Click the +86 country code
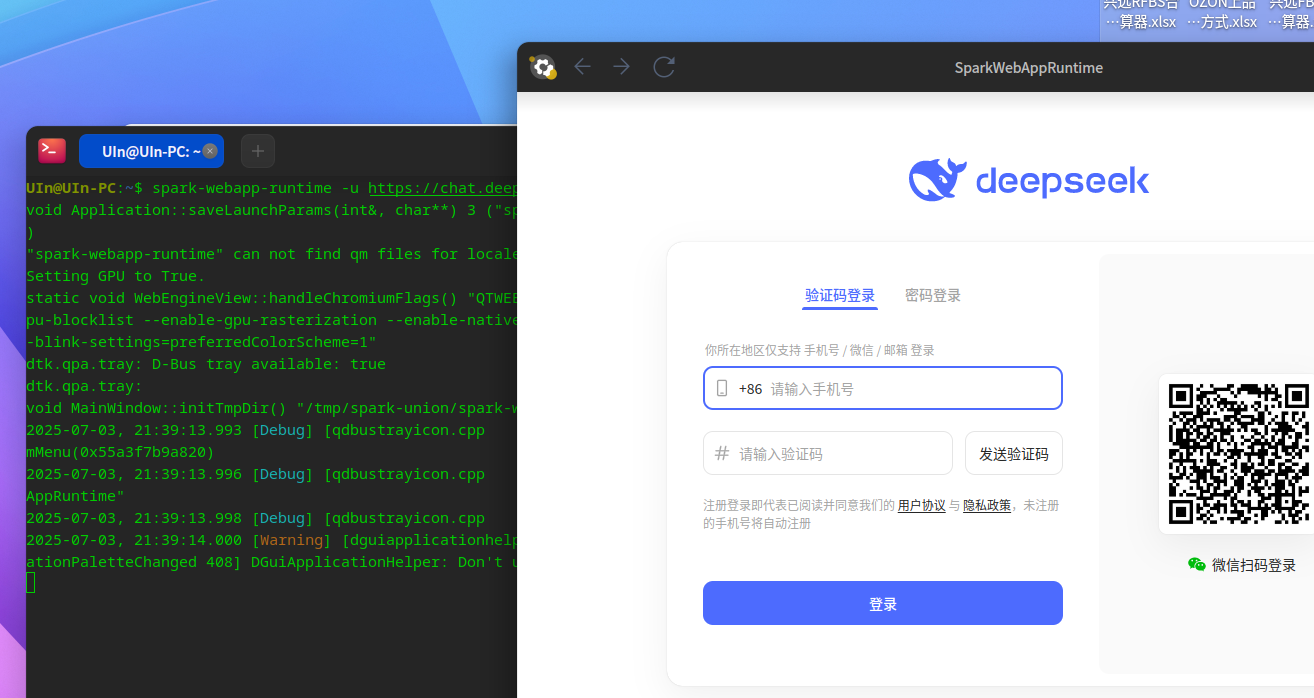The width and height of the screenshot is (1314, 698). 750,389
